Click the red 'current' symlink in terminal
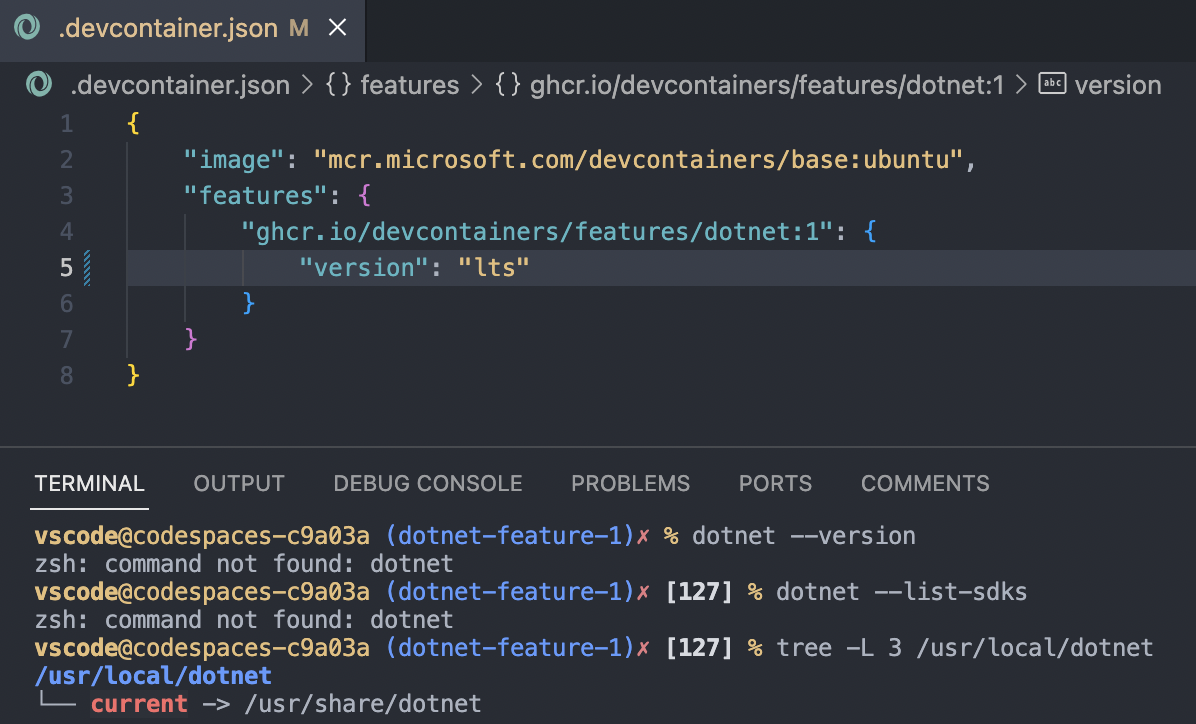 click(139, 703)
